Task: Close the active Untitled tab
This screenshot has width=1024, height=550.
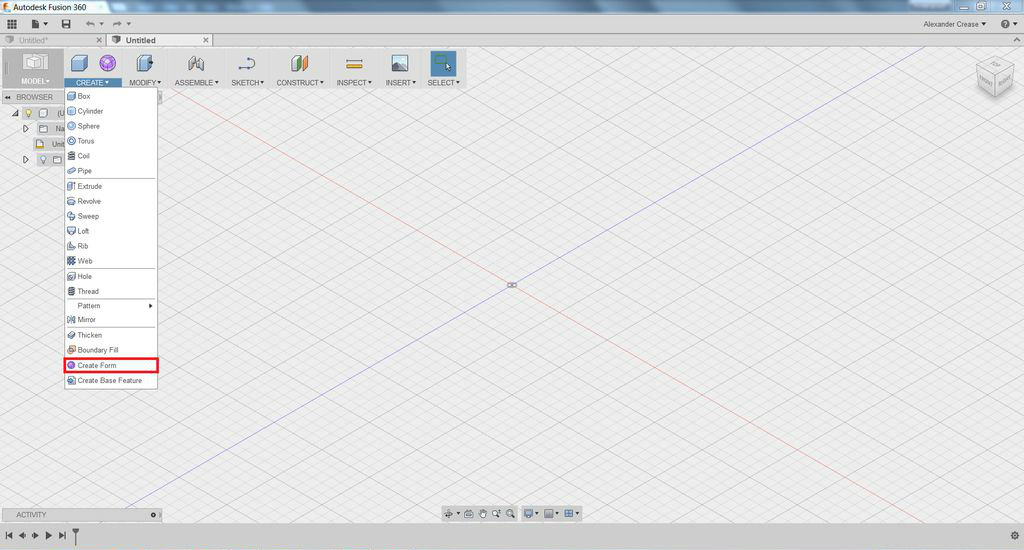Action: (x=206, y=40)
